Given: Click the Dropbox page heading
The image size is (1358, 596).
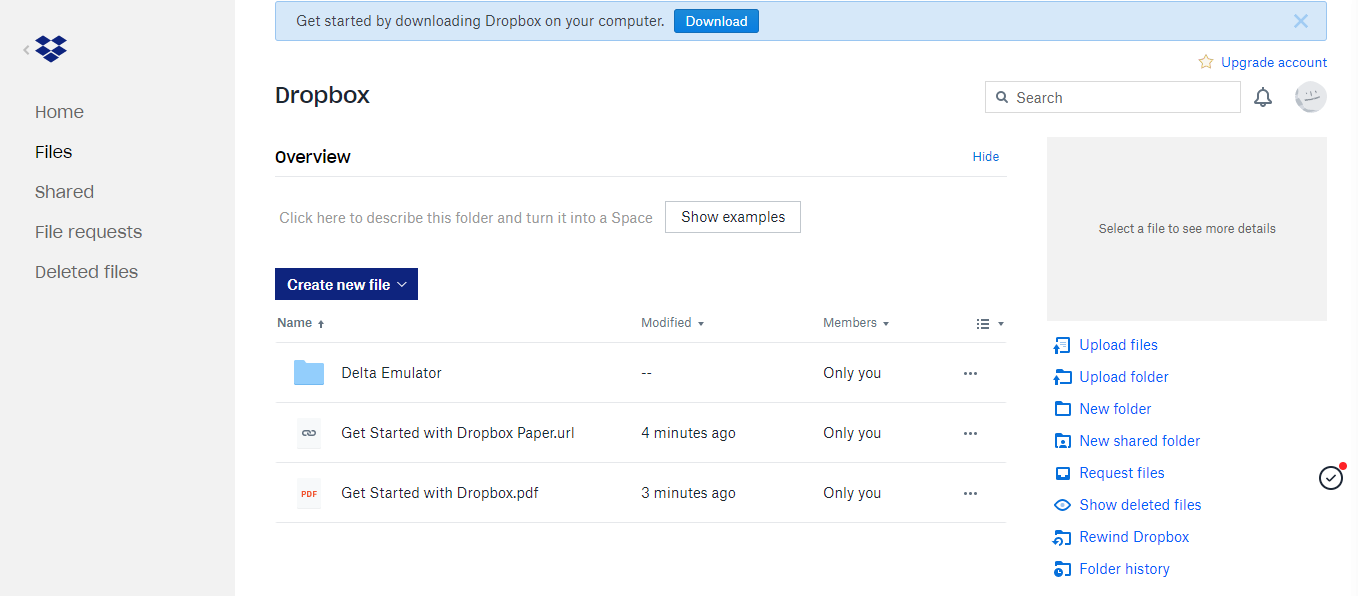Looking at the screenshot, I should click(322, 95).
